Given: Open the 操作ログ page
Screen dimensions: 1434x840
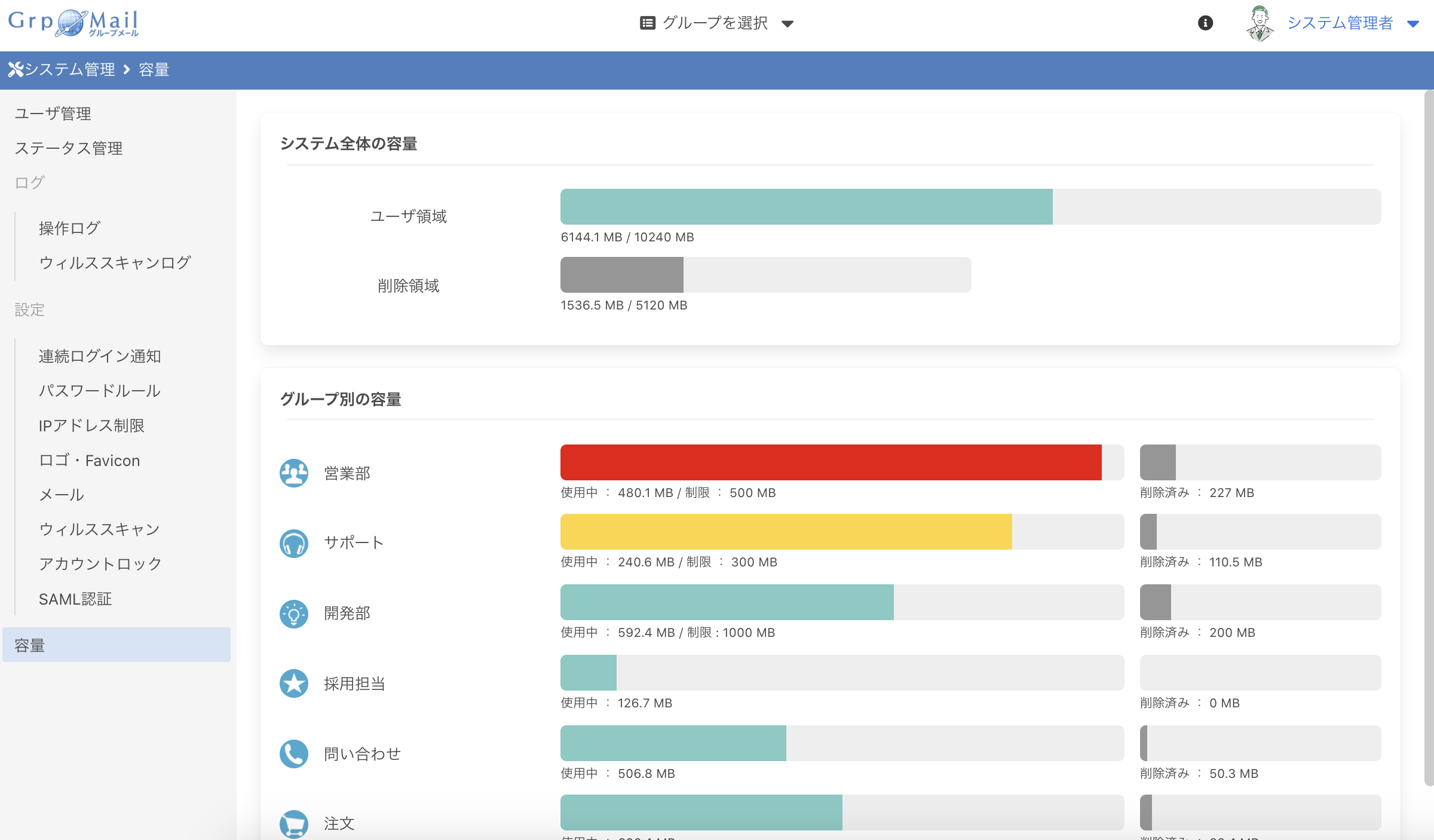Looking at the screenshot, I should [68, 228].
